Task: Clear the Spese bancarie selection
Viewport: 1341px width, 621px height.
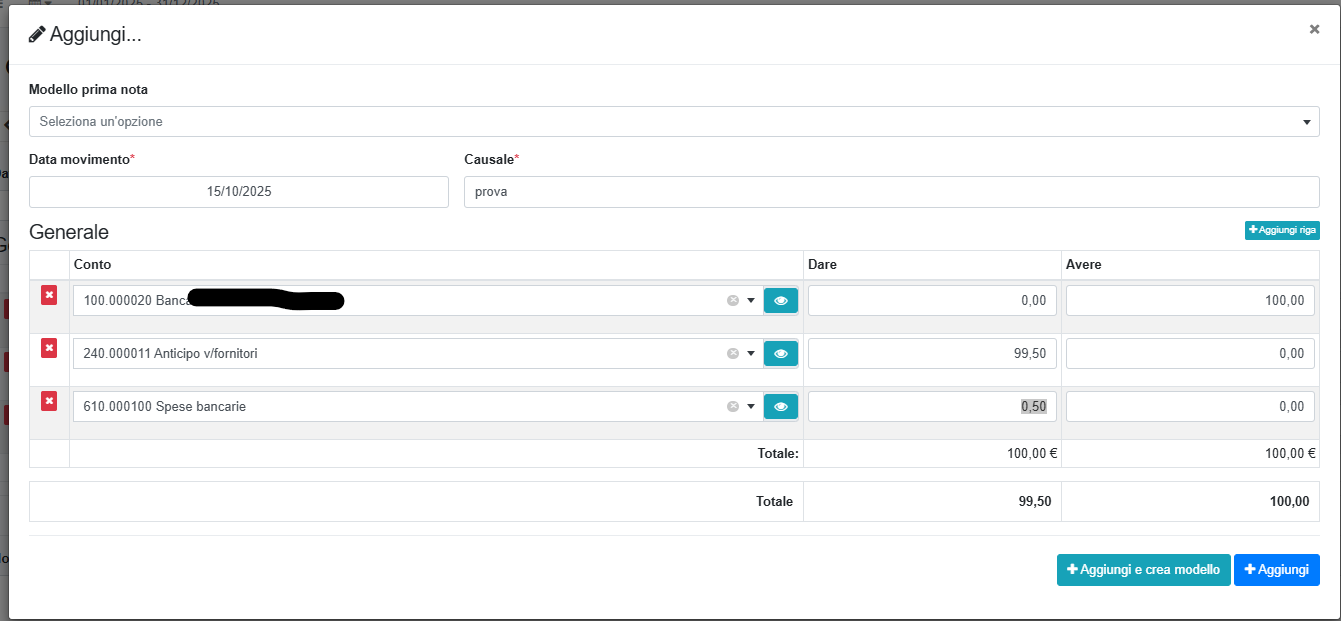Action: 732,406
